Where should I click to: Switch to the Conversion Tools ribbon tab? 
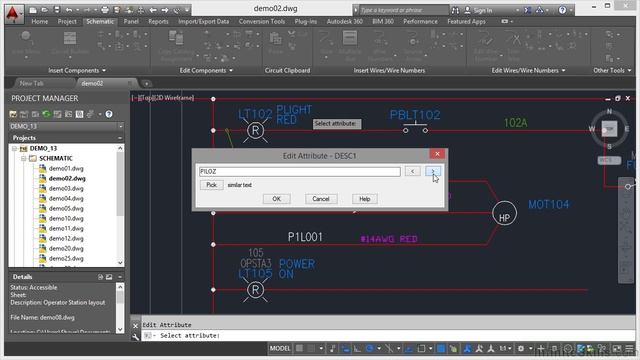[x=262, y=21]
